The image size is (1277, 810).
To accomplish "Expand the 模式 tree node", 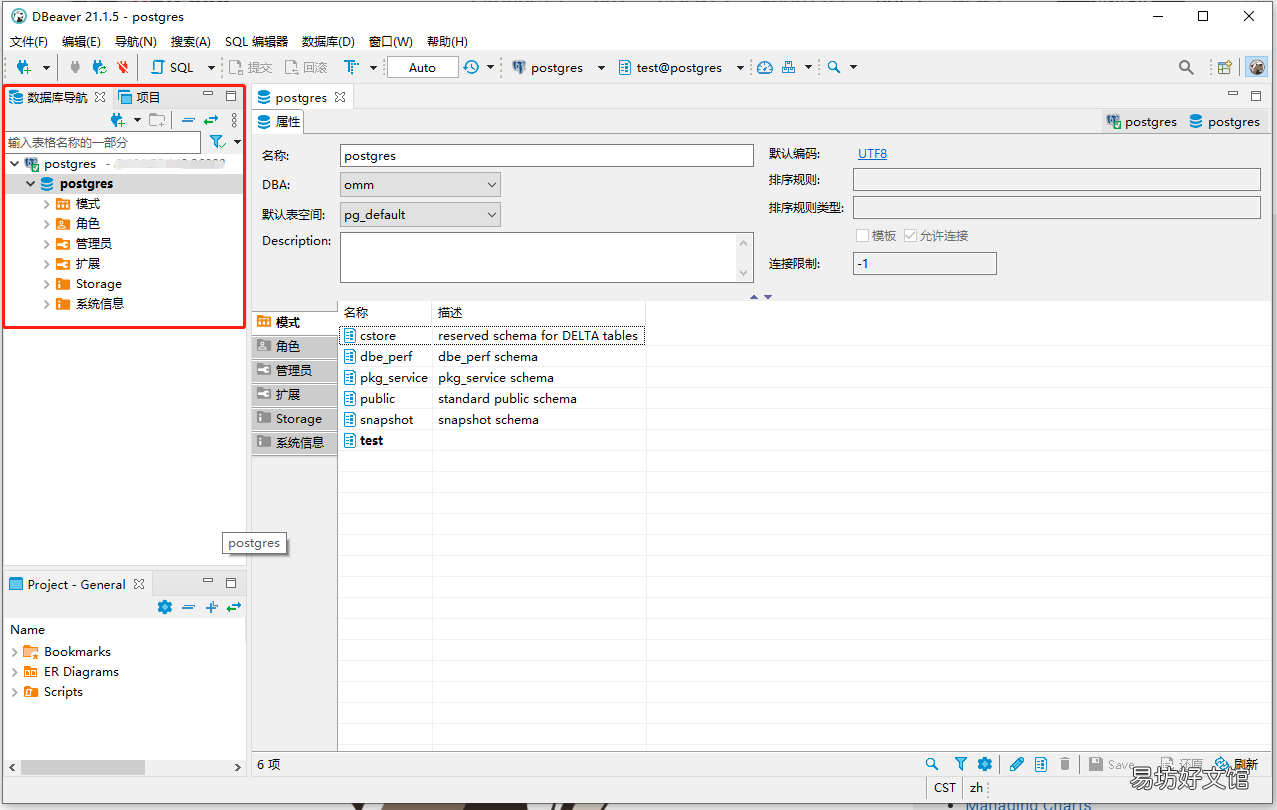I will tap(46, 204).
